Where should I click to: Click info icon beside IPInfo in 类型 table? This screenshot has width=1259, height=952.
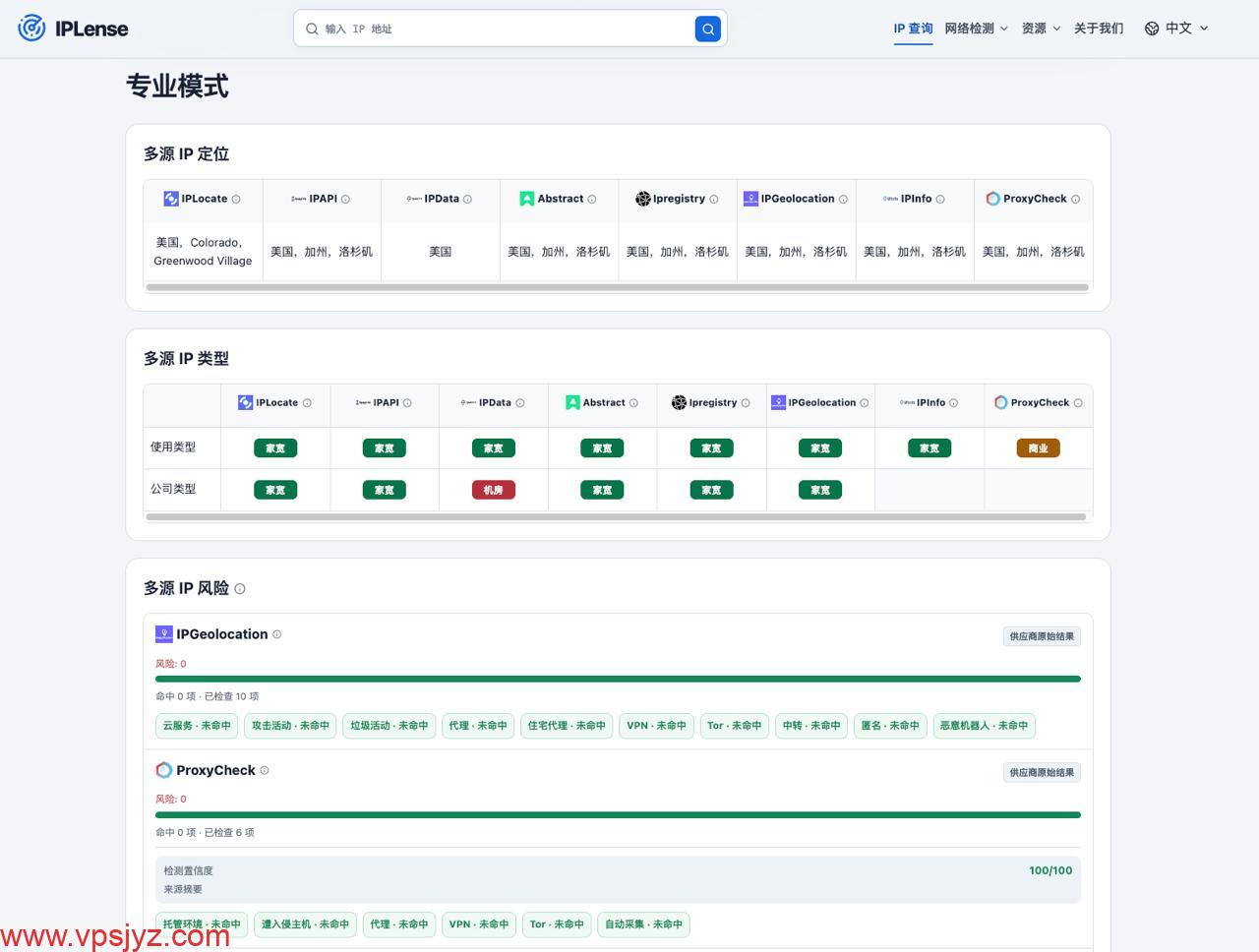[x=954, y=403]
